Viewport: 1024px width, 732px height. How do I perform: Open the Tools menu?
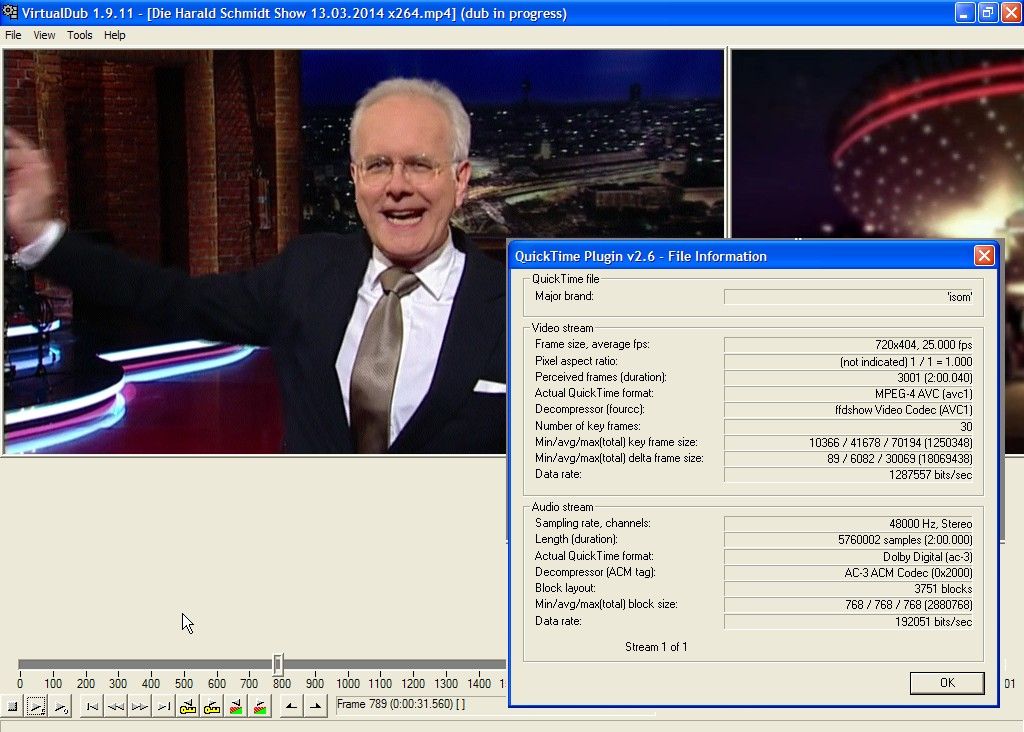(x=80, y=35)
